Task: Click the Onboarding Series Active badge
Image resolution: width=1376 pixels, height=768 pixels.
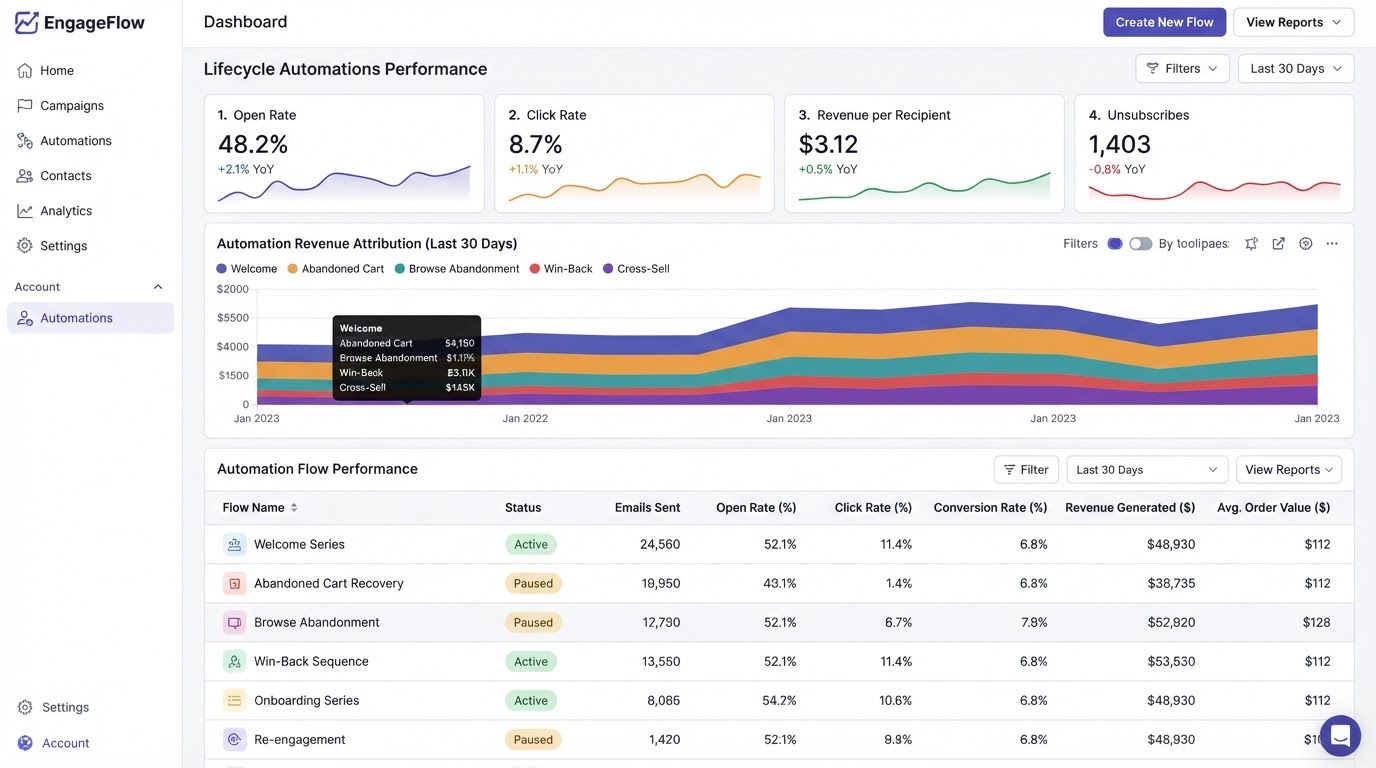Action: (x=531, y=701)
